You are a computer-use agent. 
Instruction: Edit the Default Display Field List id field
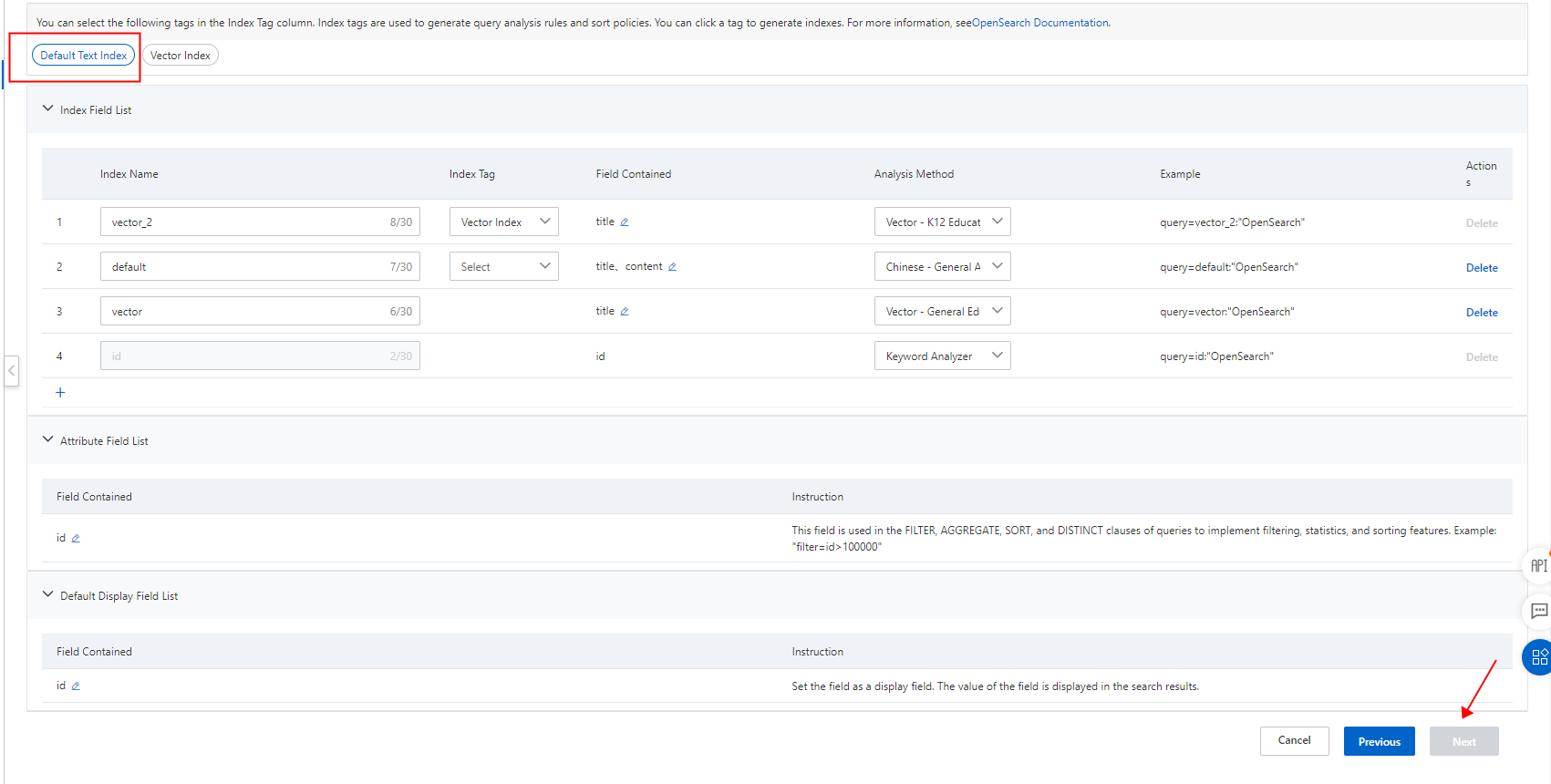coord(76,686)
